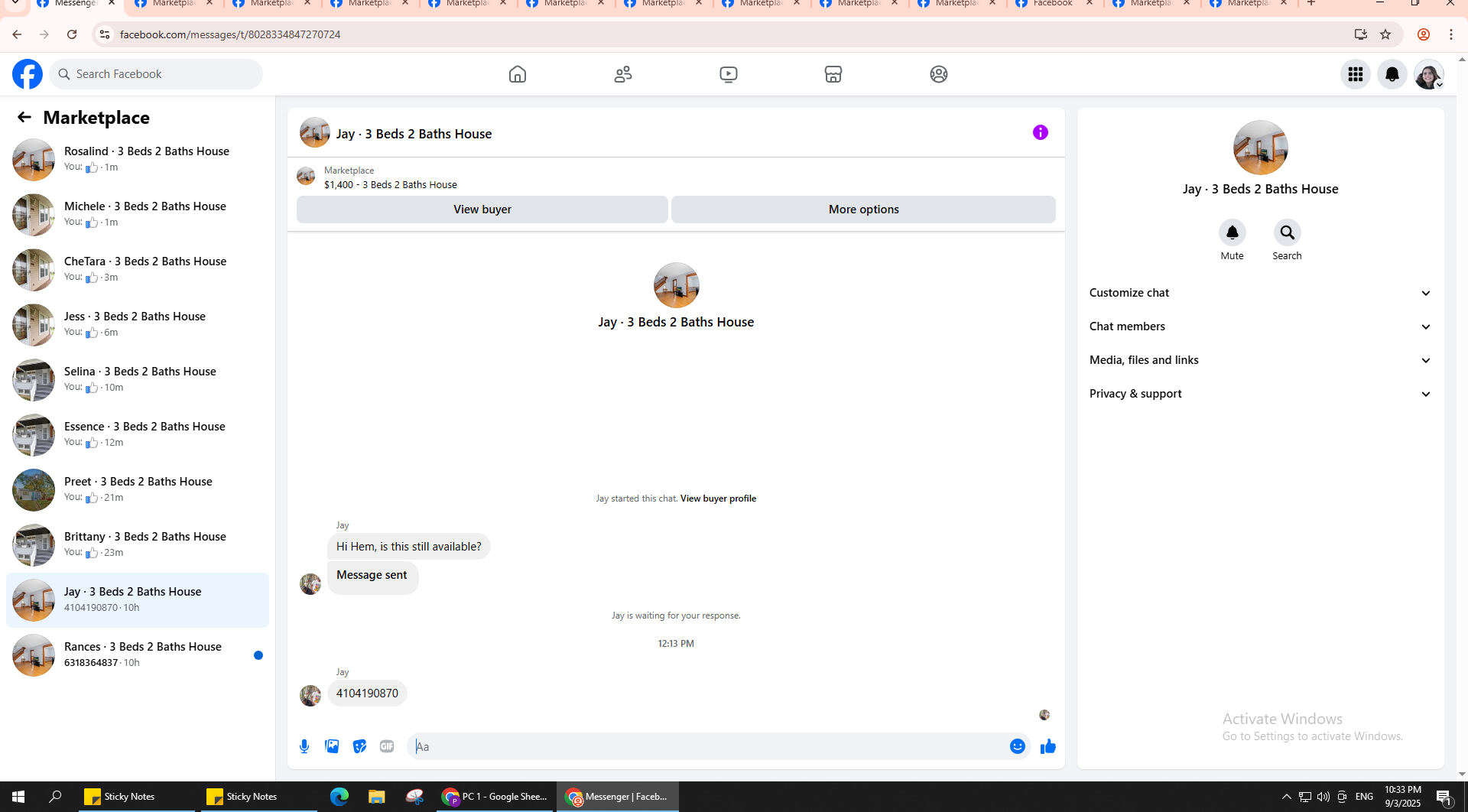Open the Facebook home logo

pos(28,74)
